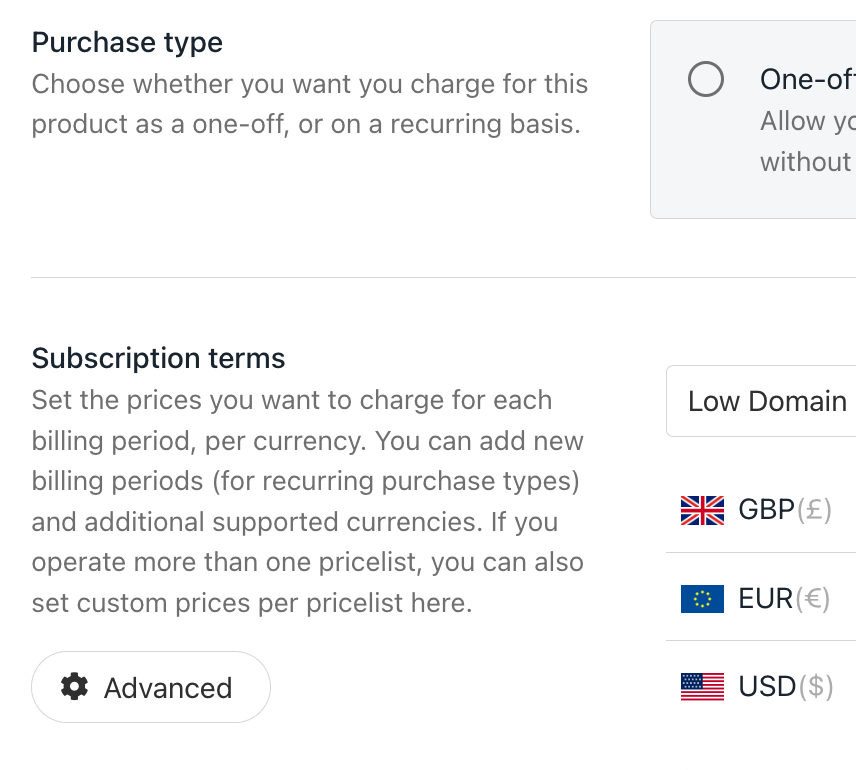Click the Subscription terms heading
This screenshot has height=770, width=856.
click(158, 358)
